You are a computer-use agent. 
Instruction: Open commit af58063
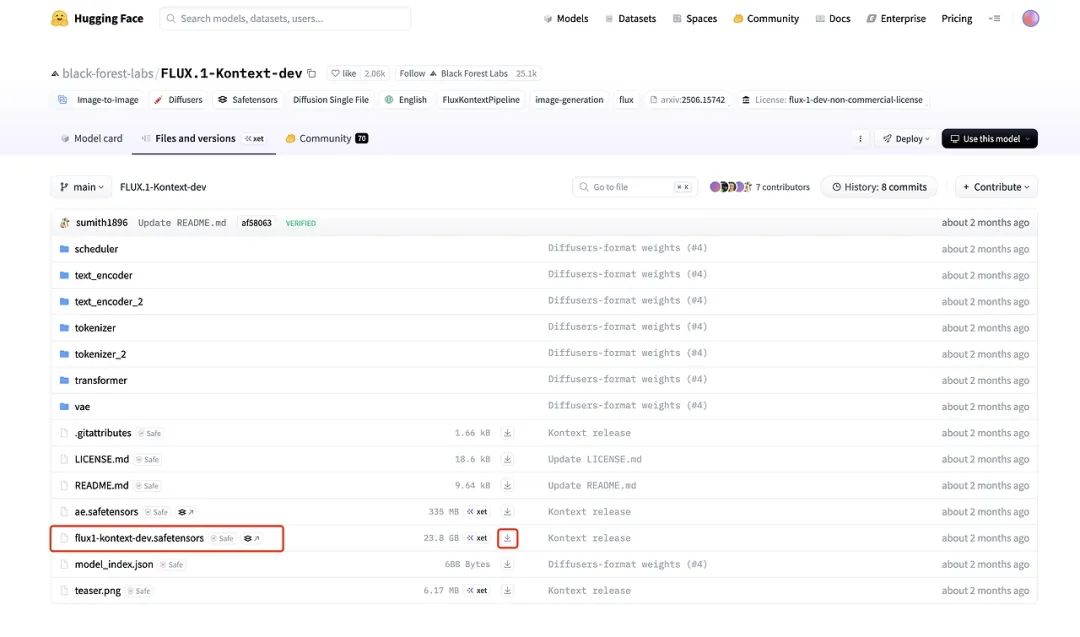tap(256, 223)
